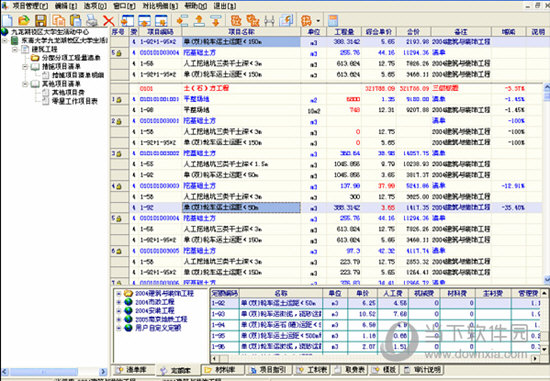Click the 工程量 column header
Viewport: 550px width, 381px height.
pyautogui.click(x=344, y=32)
